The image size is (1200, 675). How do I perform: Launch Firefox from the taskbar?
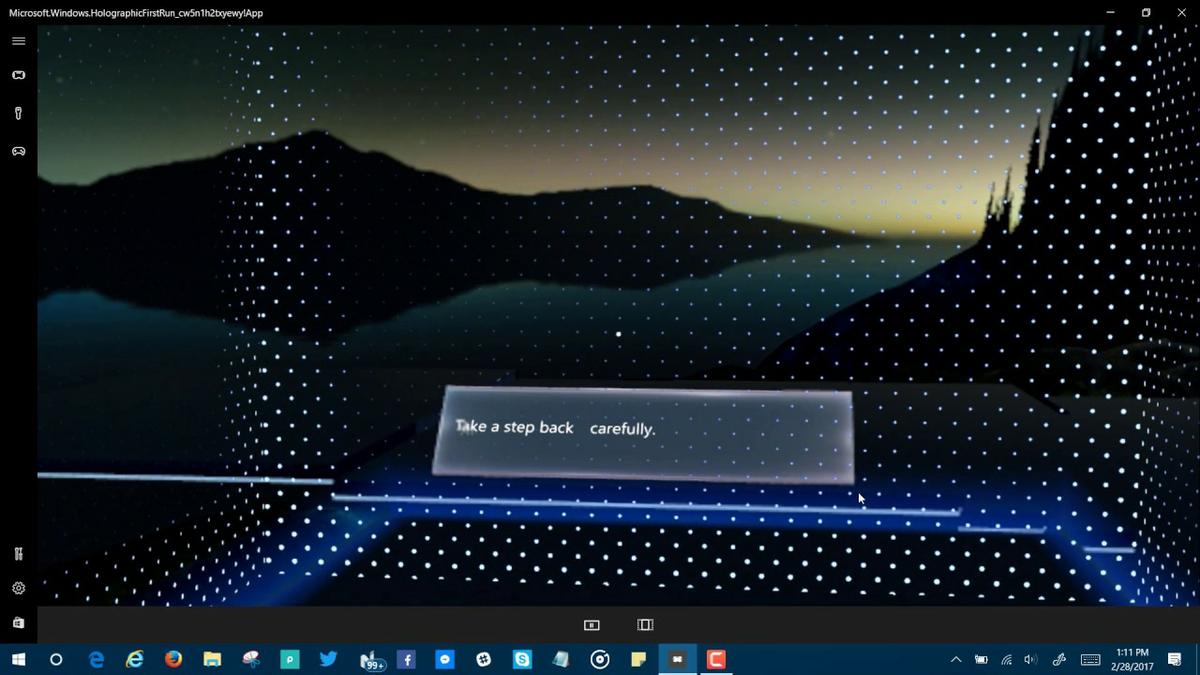coord(173,659)
